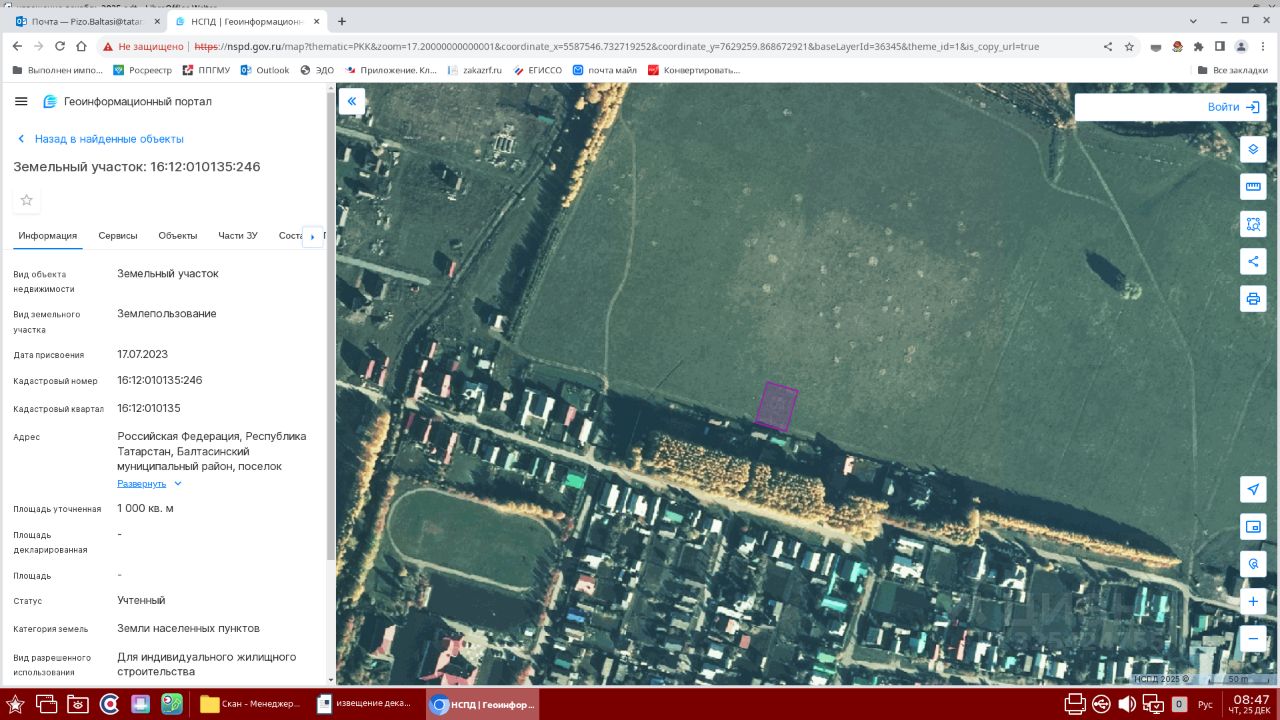Screen dimensions: 1280x720
Task: Switch keyboard layout Рус indicator
Action: tap(1205, 705)
